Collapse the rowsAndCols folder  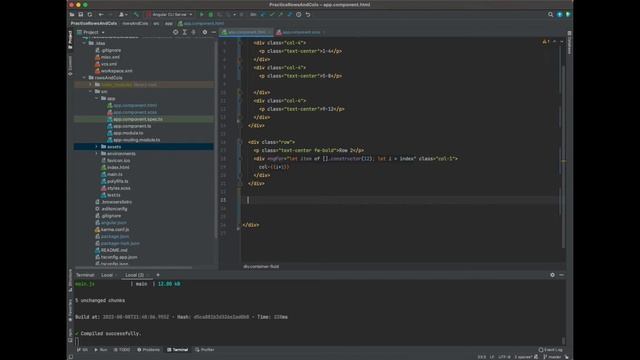click(x=85, y=78)
